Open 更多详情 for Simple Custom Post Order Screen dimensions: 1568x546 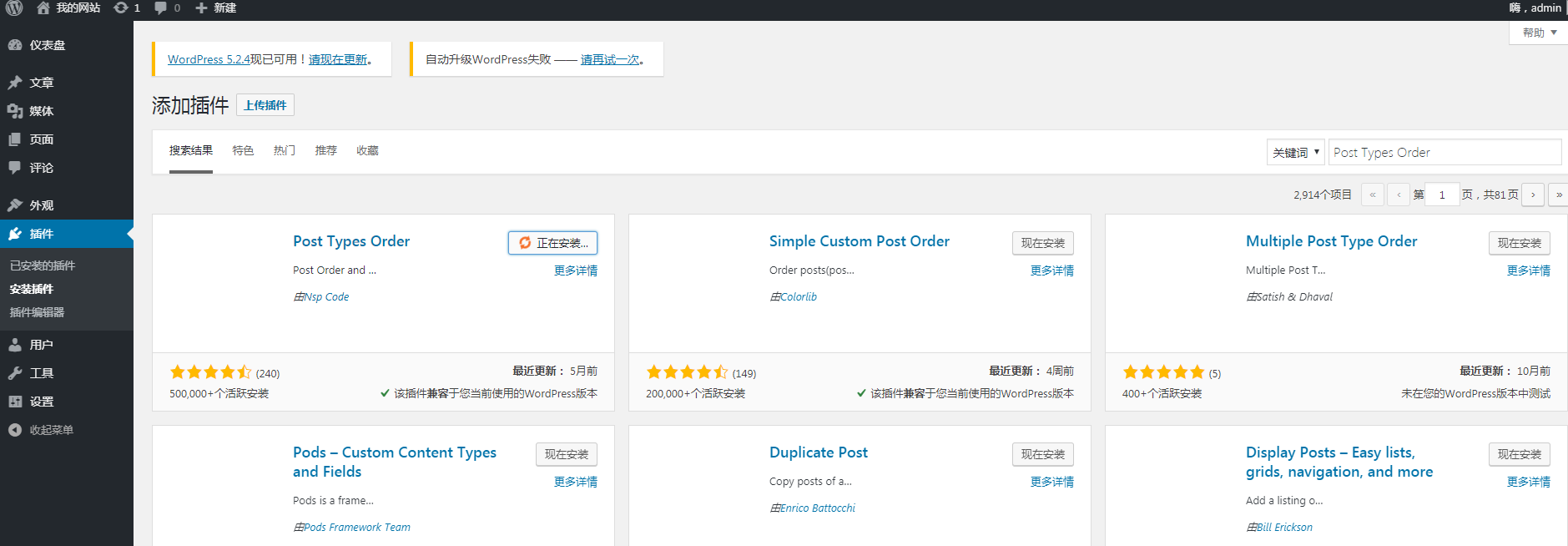(x=1052, y=270)
